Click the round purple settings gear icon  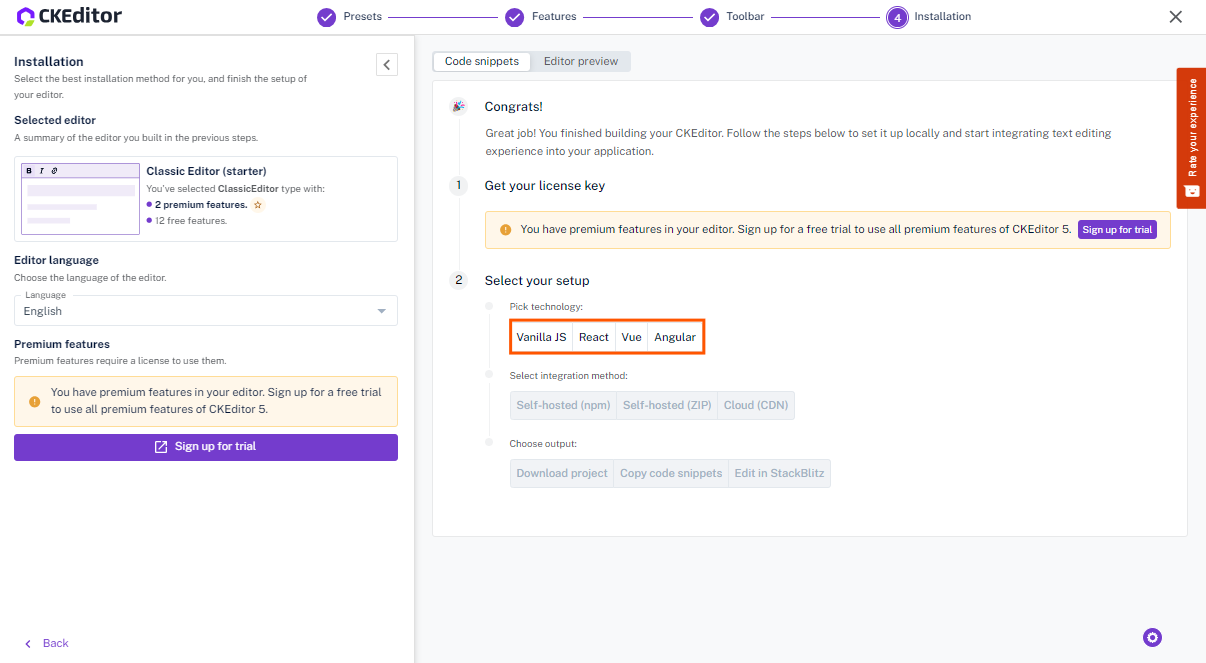click(x=1152, y=638)
